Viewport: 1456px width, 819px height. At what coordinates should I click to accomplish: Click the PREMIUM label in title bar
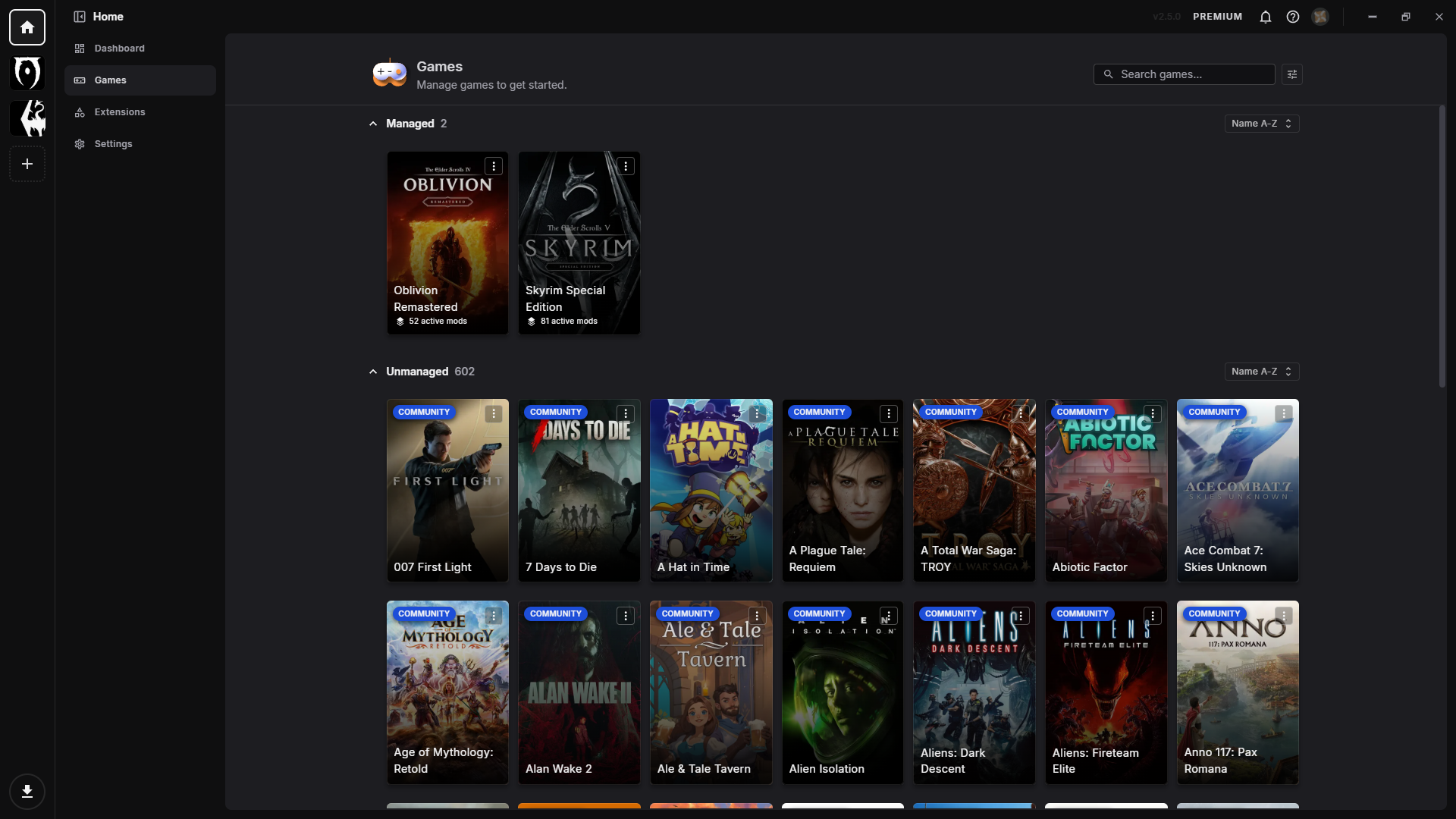pyautogui.click(x=1217, y=17)
